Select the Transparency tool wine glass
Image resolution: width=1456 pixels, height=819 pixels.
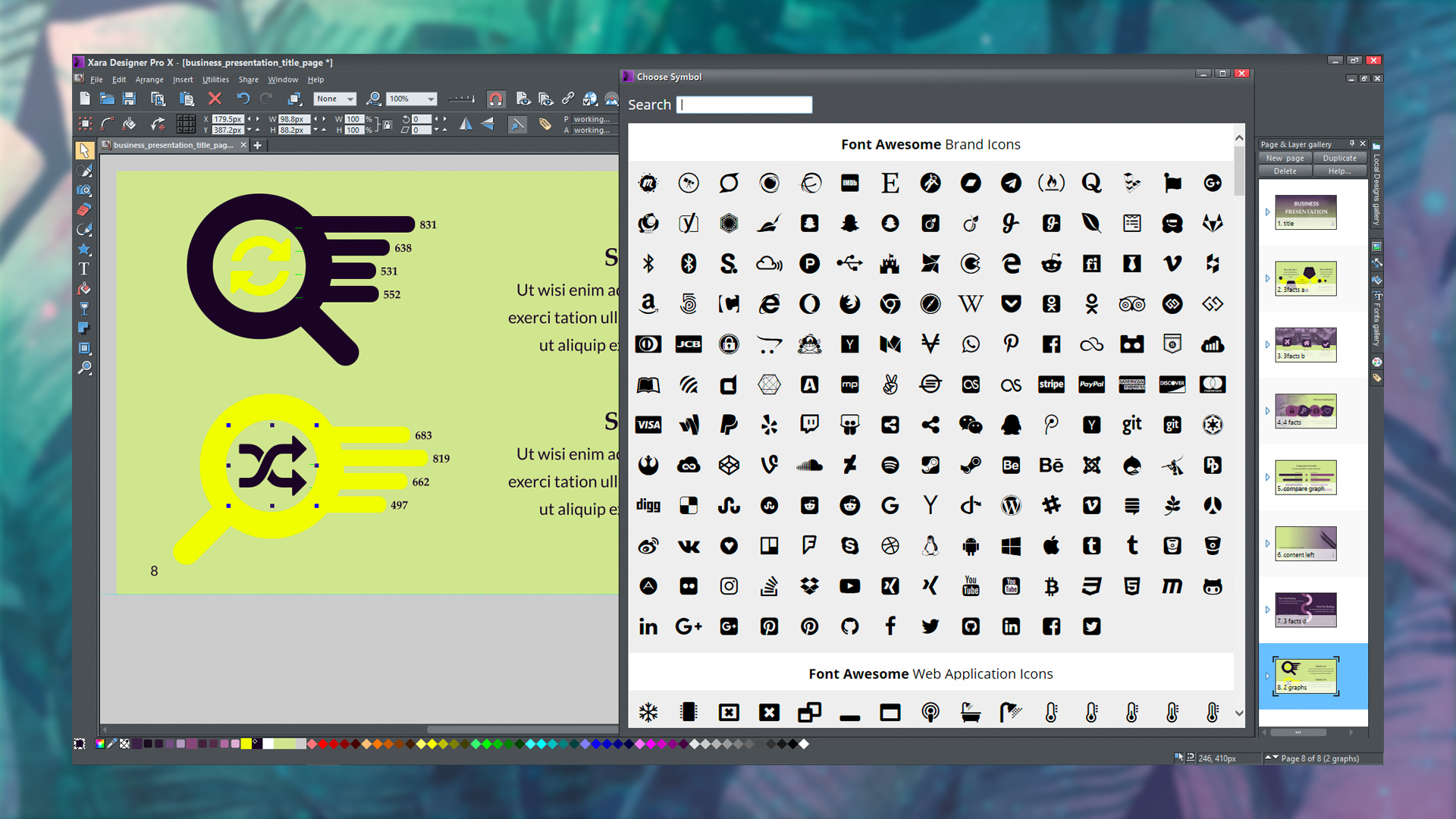85,308
